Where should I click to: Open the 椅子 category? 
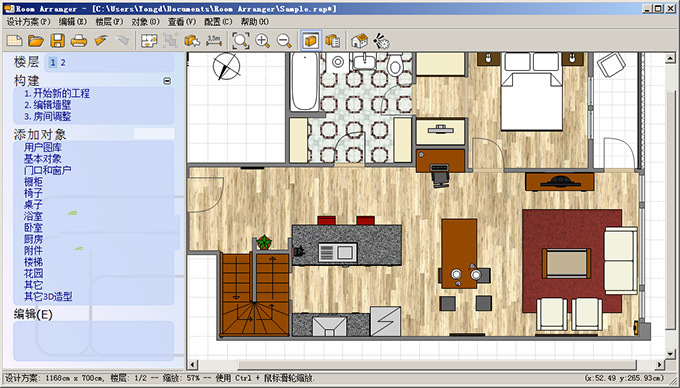point(33,193)
